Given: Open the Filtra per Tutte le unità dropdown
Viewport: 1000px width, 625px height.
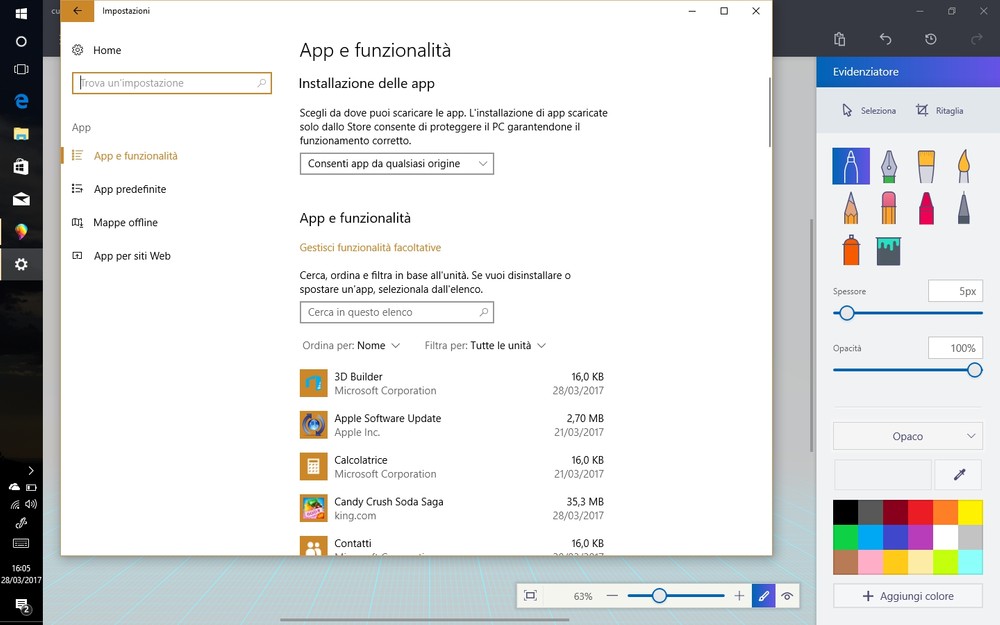Looking at the screenshot, I should 485,345.
